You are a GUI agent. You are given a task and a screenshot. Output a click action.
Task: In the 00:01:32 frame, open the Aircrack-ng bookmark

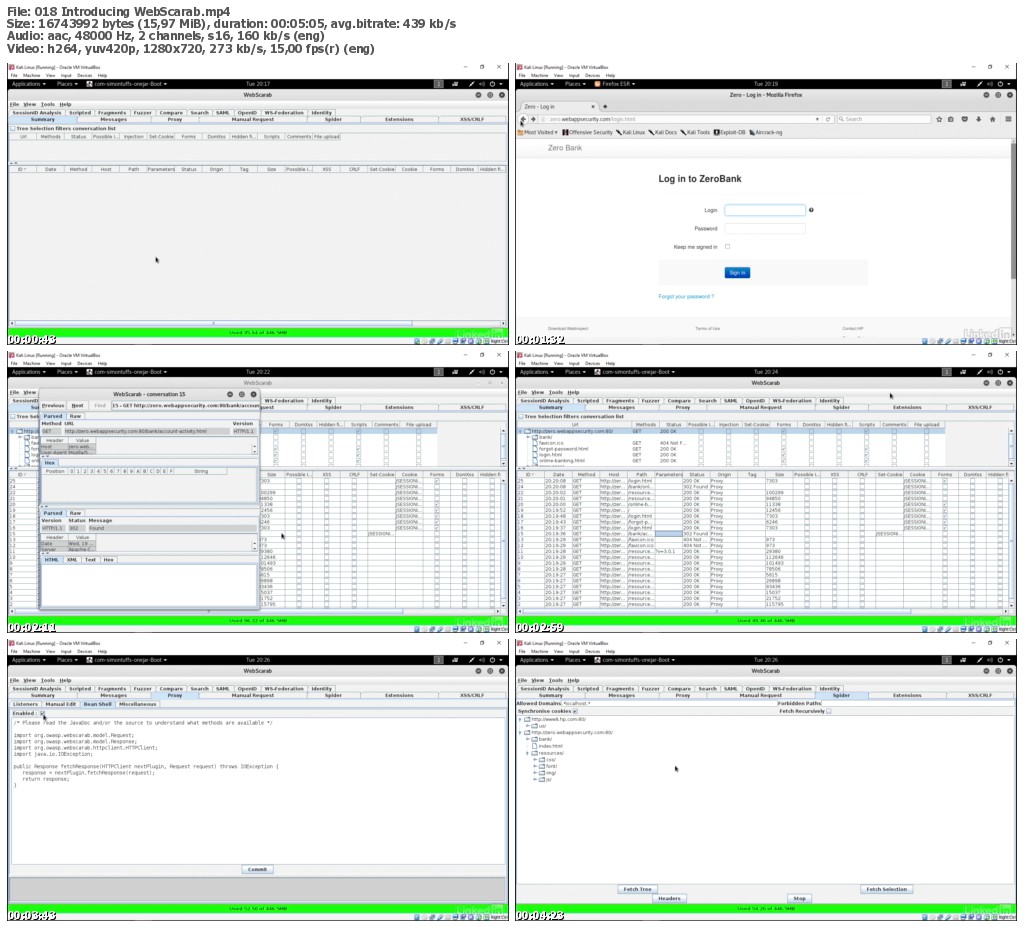(765, 132)
